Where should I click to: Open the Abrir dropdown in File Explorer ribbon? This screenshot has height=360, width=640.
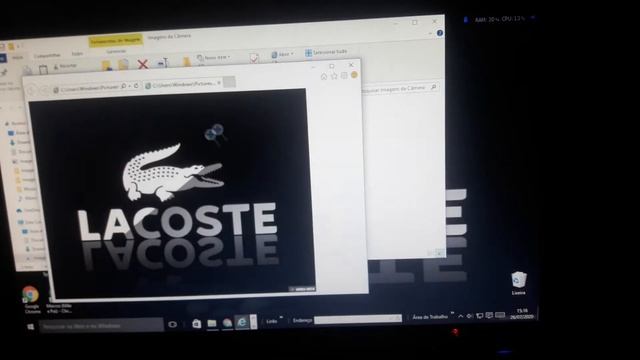[283, 54]
